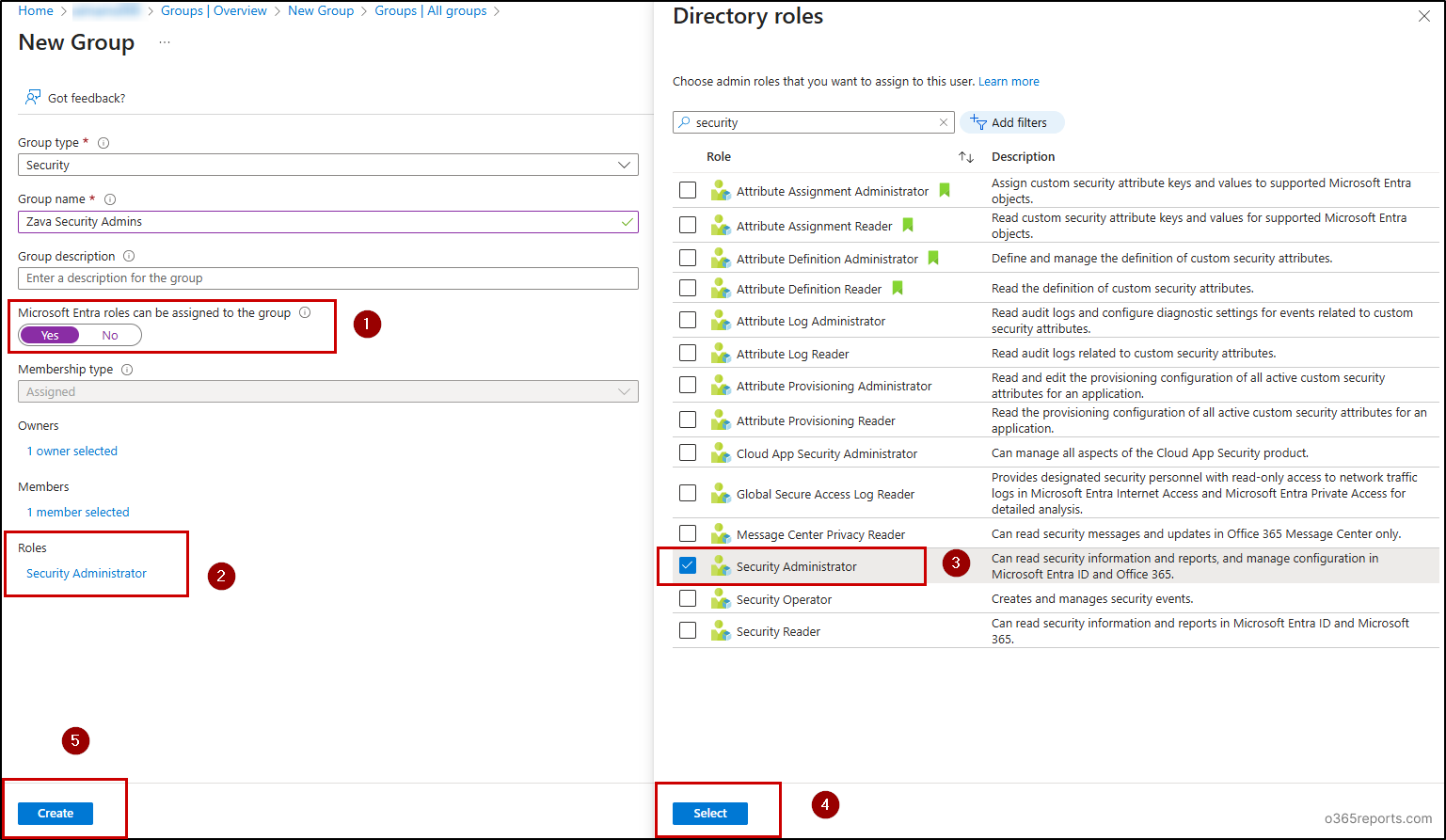Close the Directory roles panel
The width and height of the screenshot is (1446, 840).
click(x=1423, y=16)
